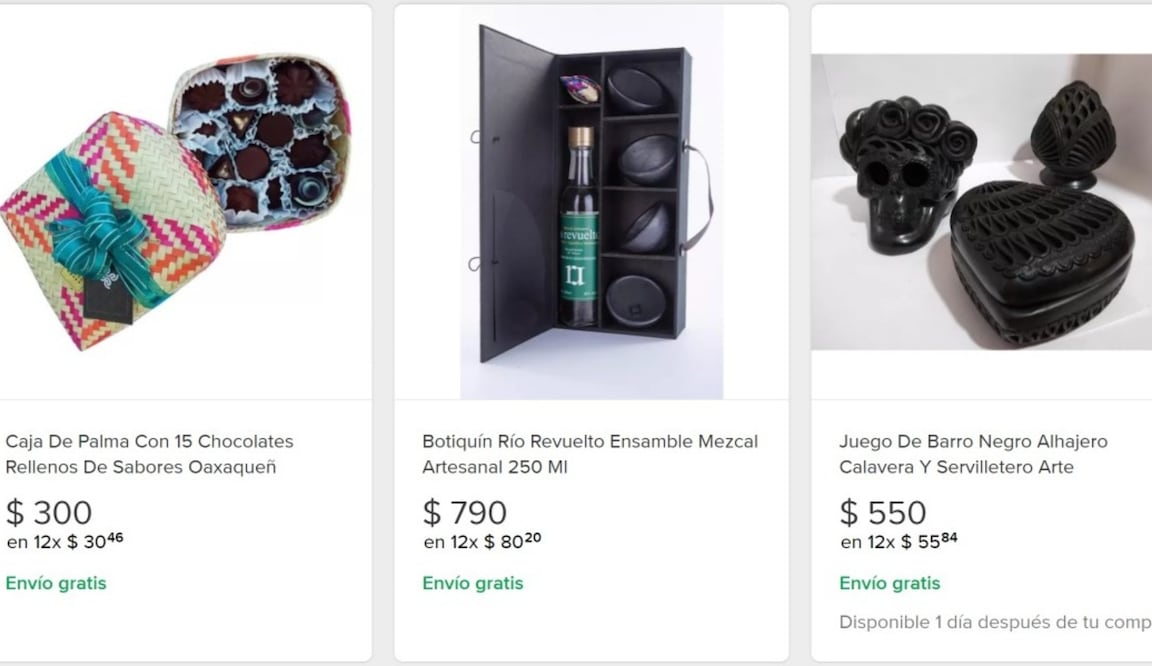Click the green-labeled mezcal bottle in the case
The image size is (1152, 666).
(579, 230)
